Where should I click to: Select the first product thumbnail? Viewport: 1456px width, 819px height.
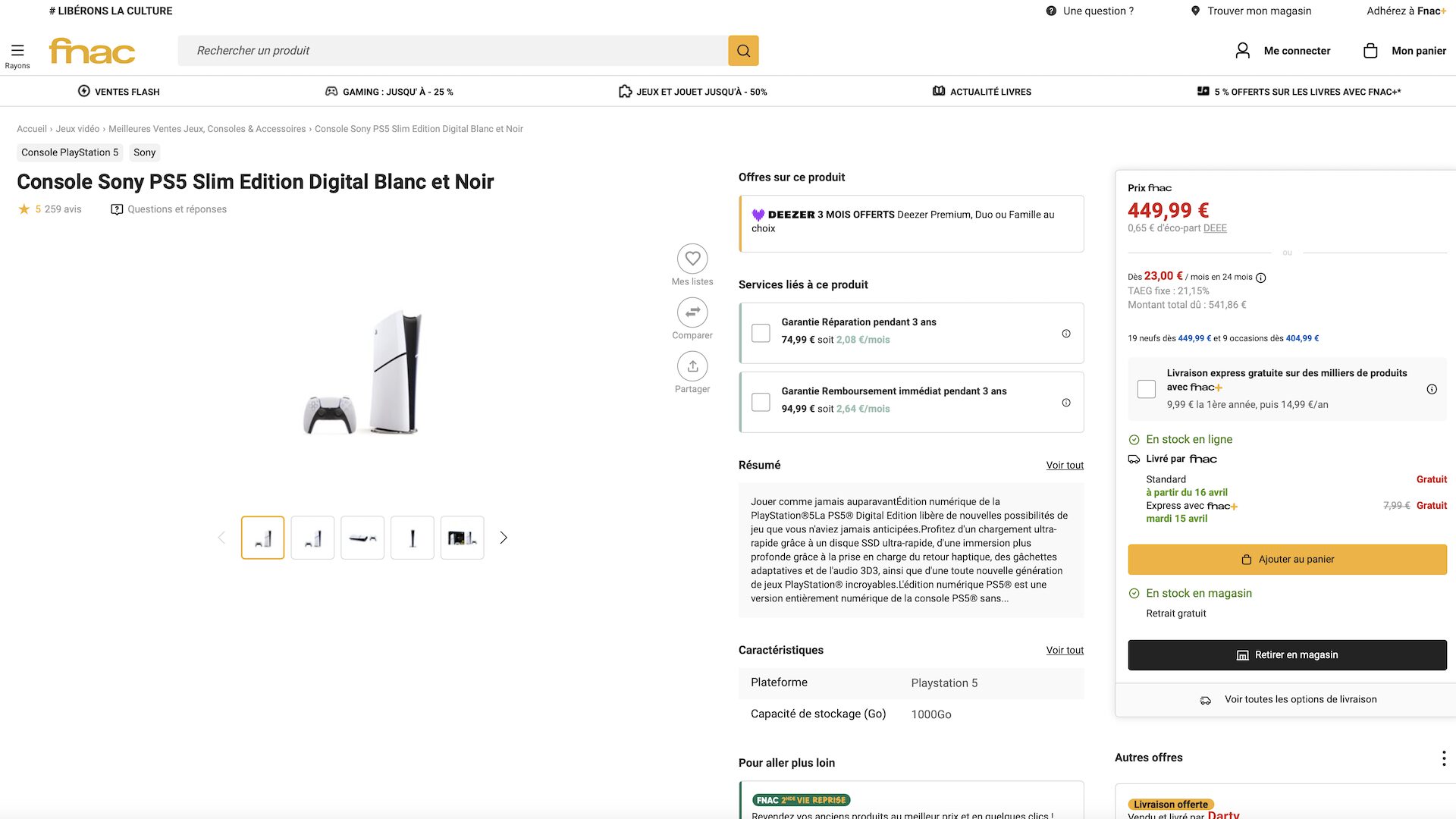(262, 538)
